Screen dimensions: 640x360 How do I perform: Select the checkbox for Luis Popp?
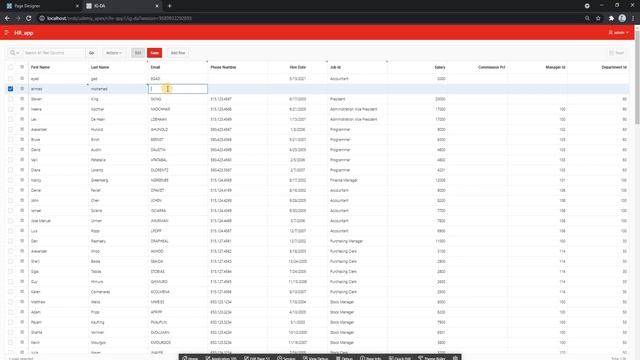tap(10, 231)
